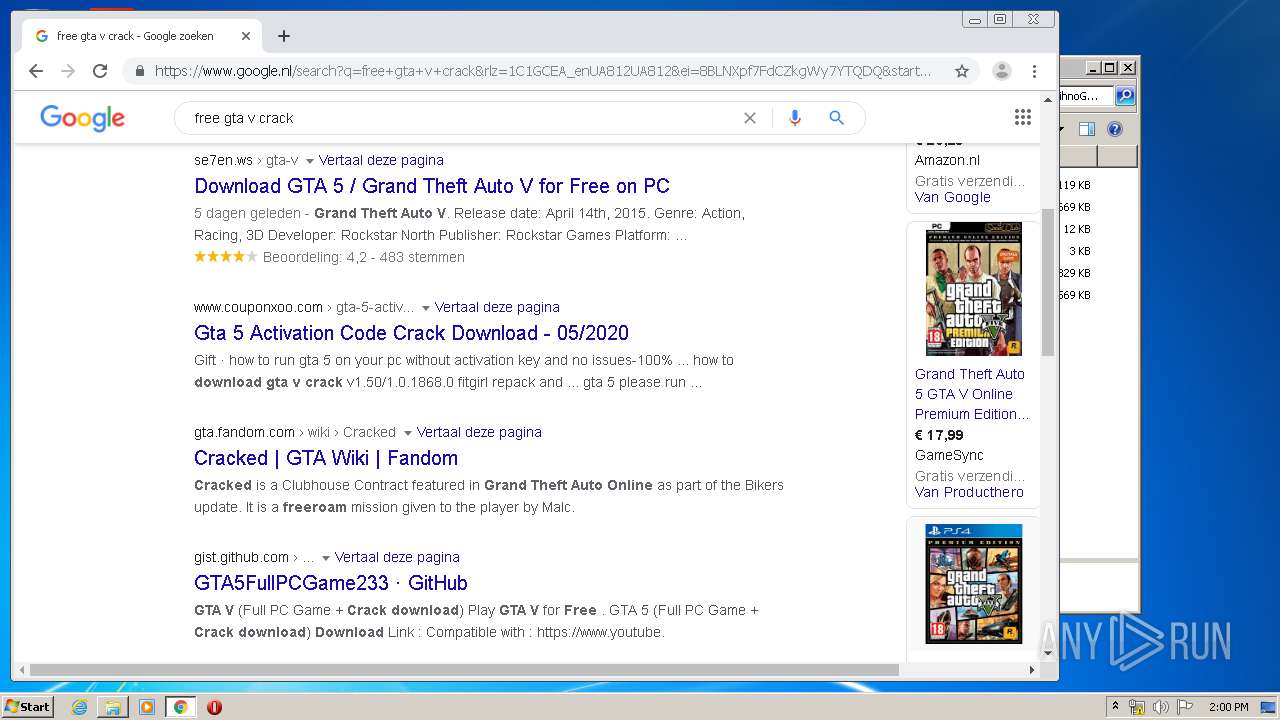The height and width of the screenshot is (720, 1280).
Task: Click the Chrome forward arrow
Action: (x=68, y=71)
